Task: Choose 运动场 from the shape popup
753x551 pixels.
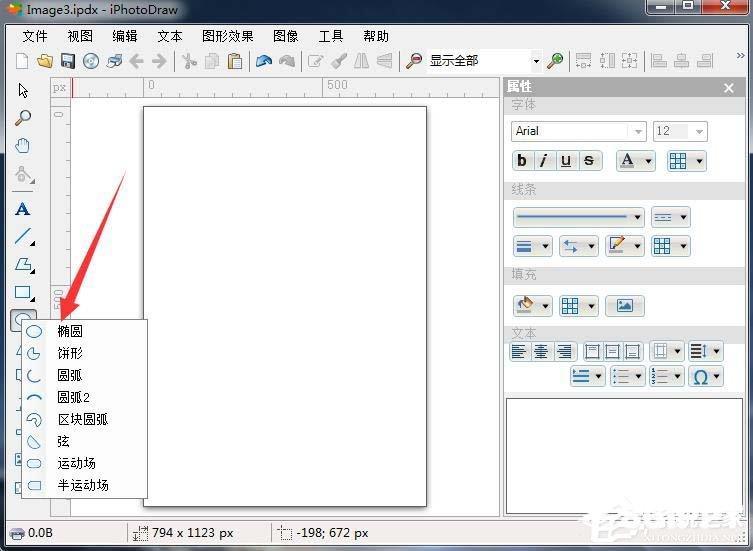Action: [x=85, y=464]
